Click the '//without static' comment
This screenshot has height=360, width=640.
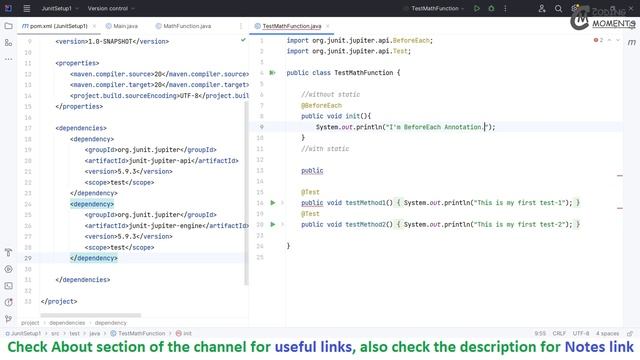point(330,94)
